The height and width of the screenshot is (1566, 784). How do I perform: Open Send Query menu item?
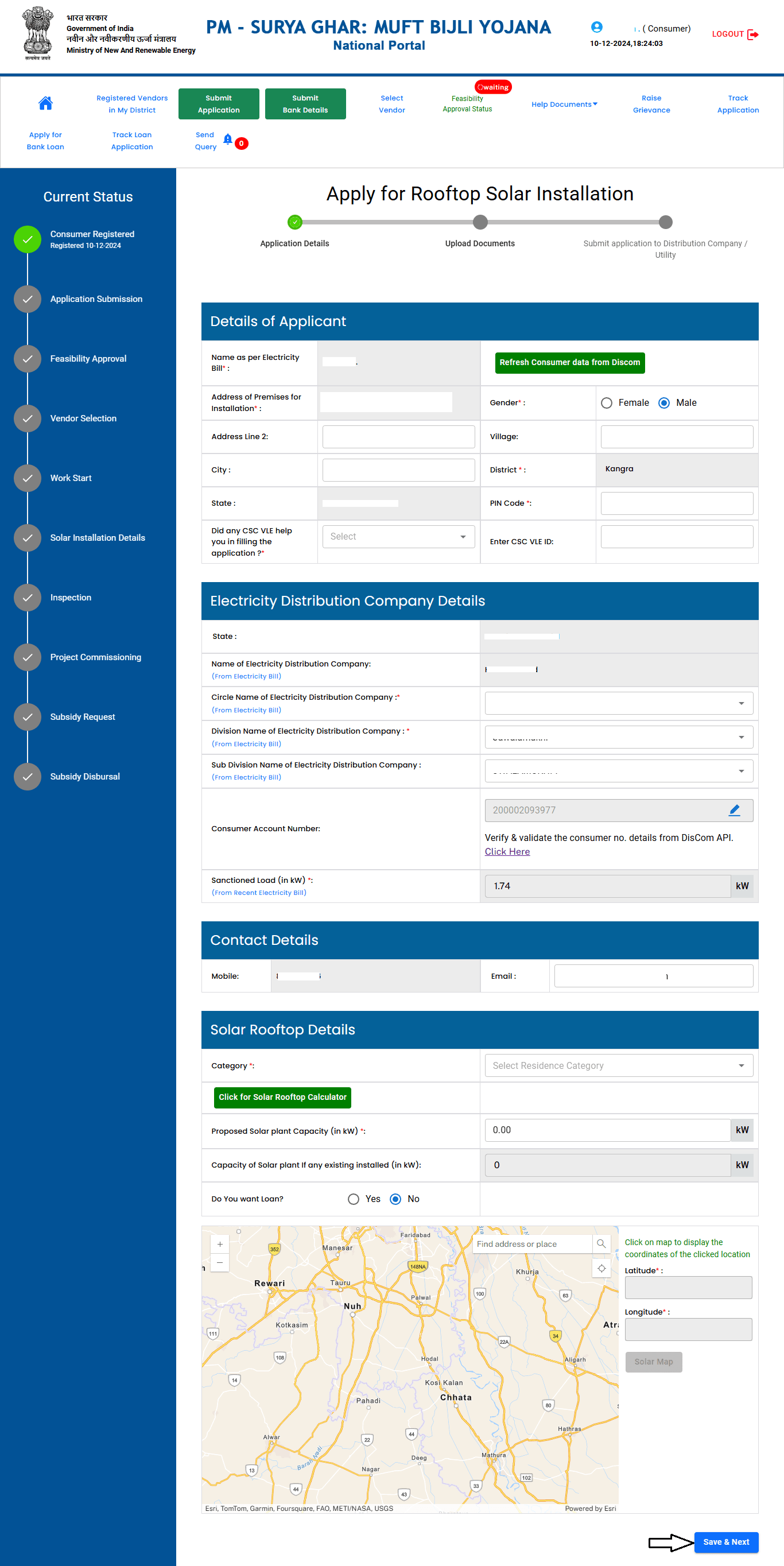point(205,141)
